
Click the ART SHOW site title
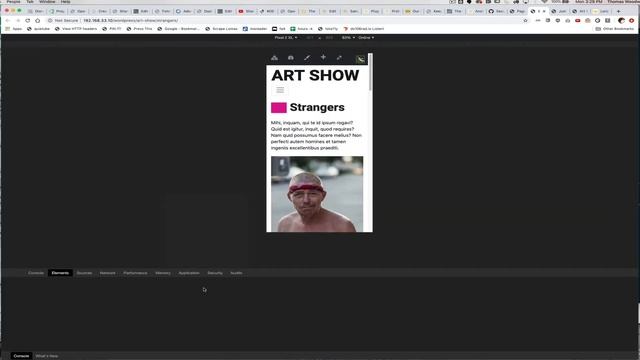(x=315, y=75)
